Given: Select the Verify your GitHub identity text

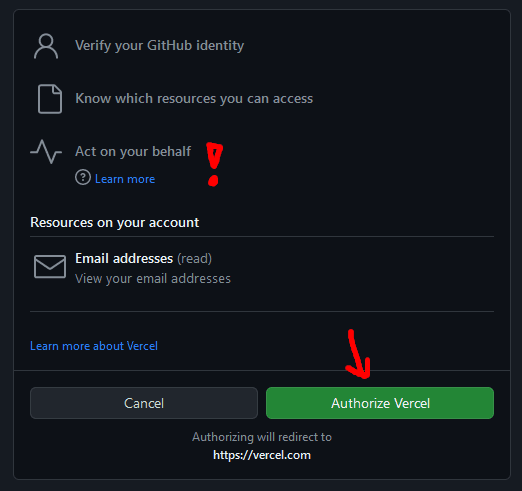Looking at the screenshot, I should coord(160,46).
